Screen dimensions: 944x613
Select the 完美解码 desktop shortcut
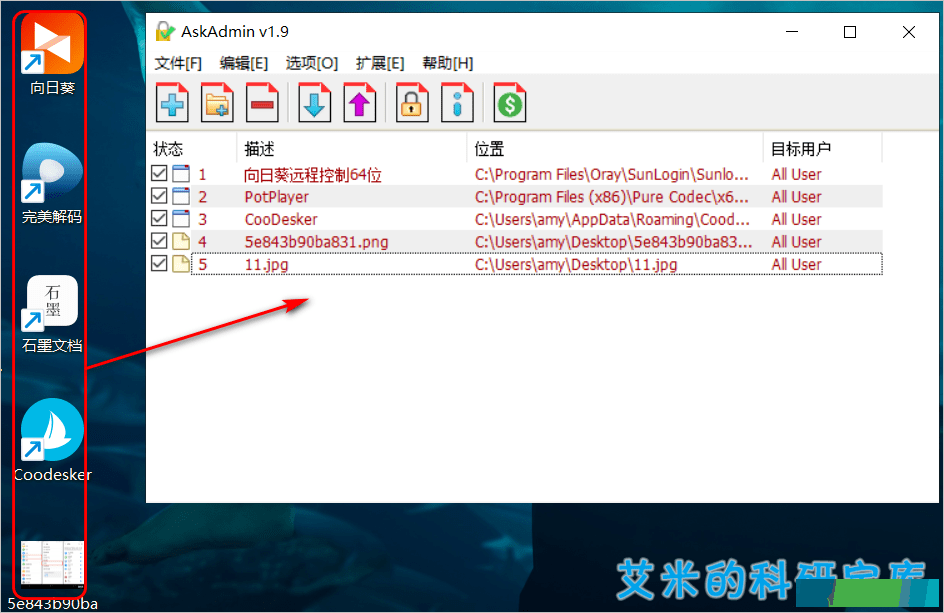[x=52, y=184]
